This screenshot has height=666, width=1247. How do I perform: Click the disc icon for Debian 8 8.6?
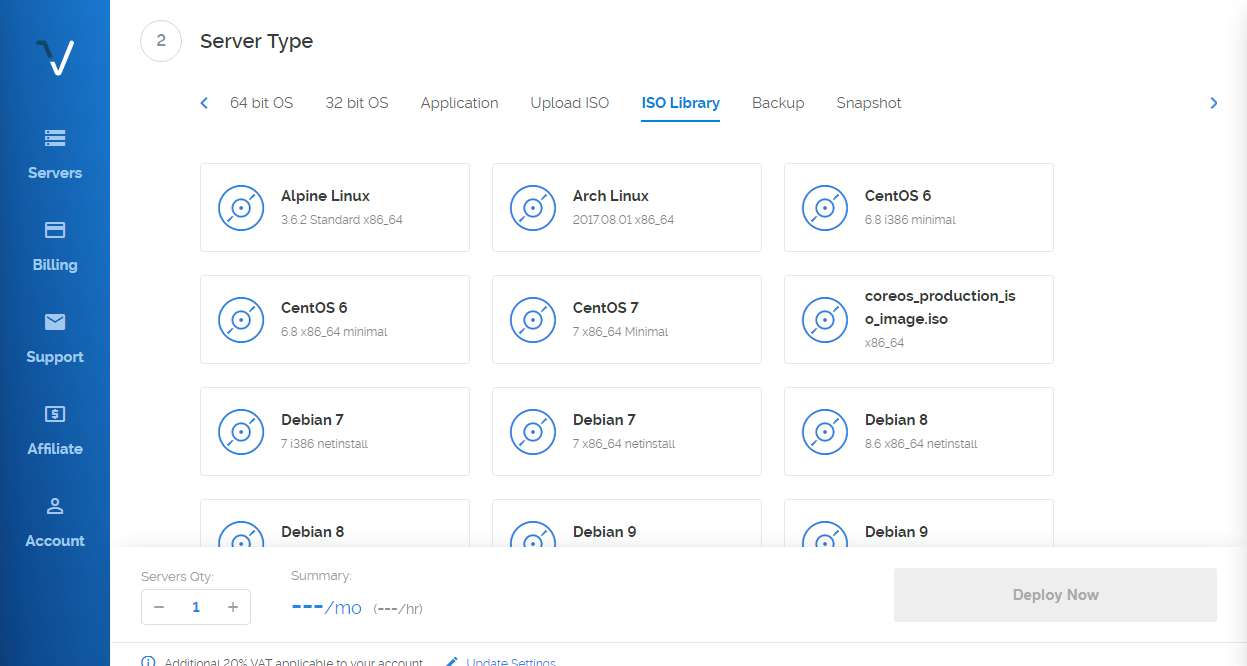[825, 431]
